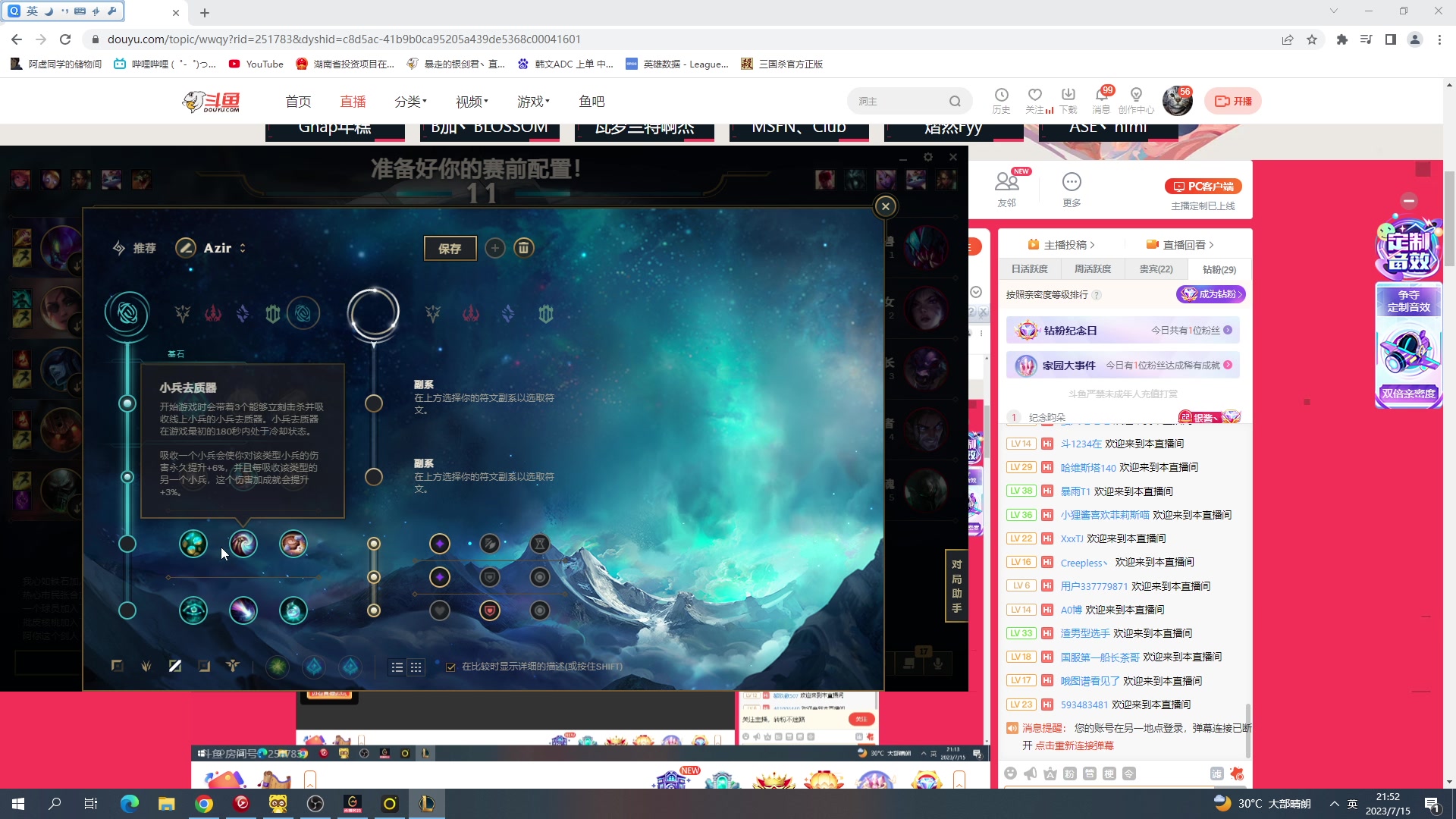Select the armor shard in bottom row
This screenshot has height=819, width=1456.
490,610
